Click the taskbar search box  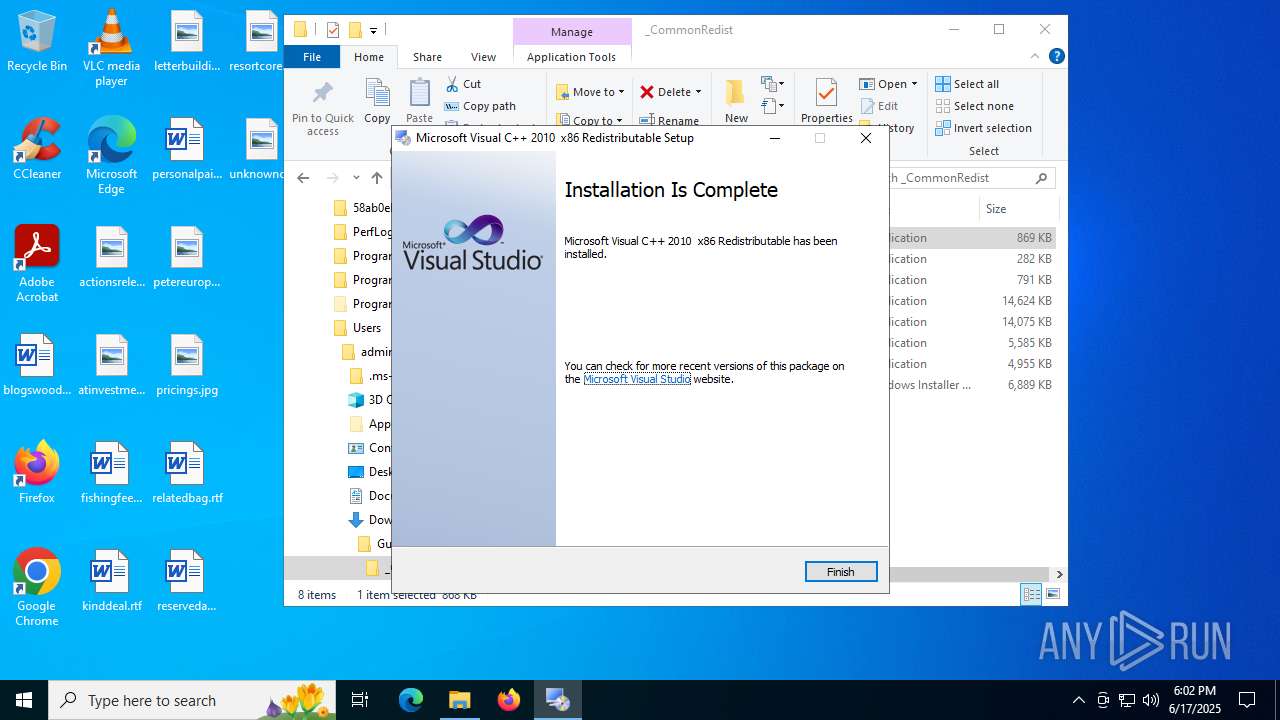(193, 700)
